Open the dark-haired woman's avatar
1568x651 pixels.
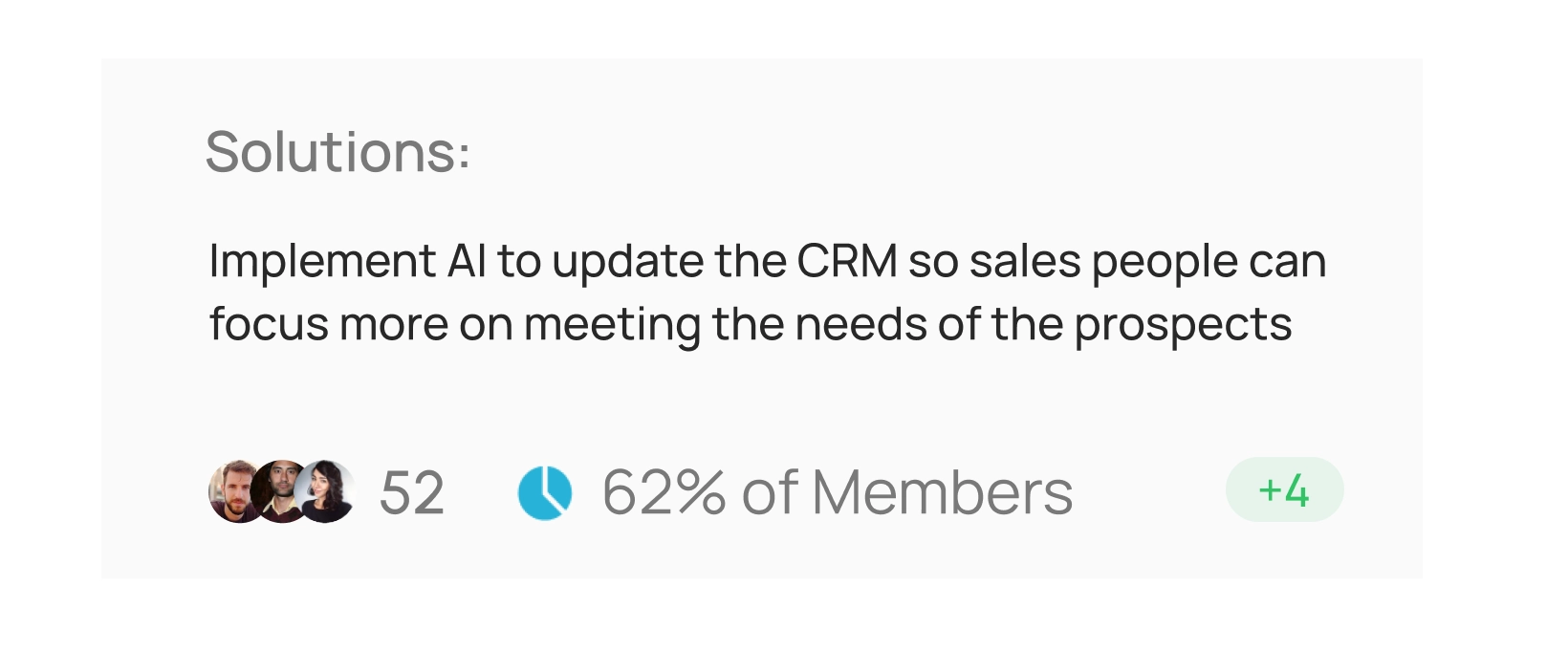[328, 491]
